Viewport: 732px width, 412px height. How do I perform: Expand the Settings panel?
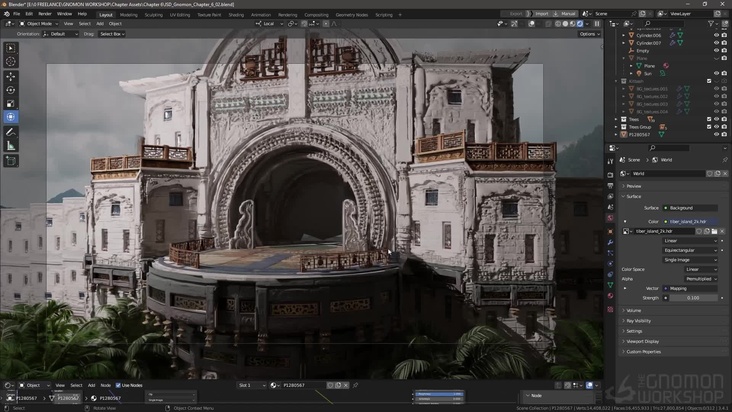[x=672, y=331]
